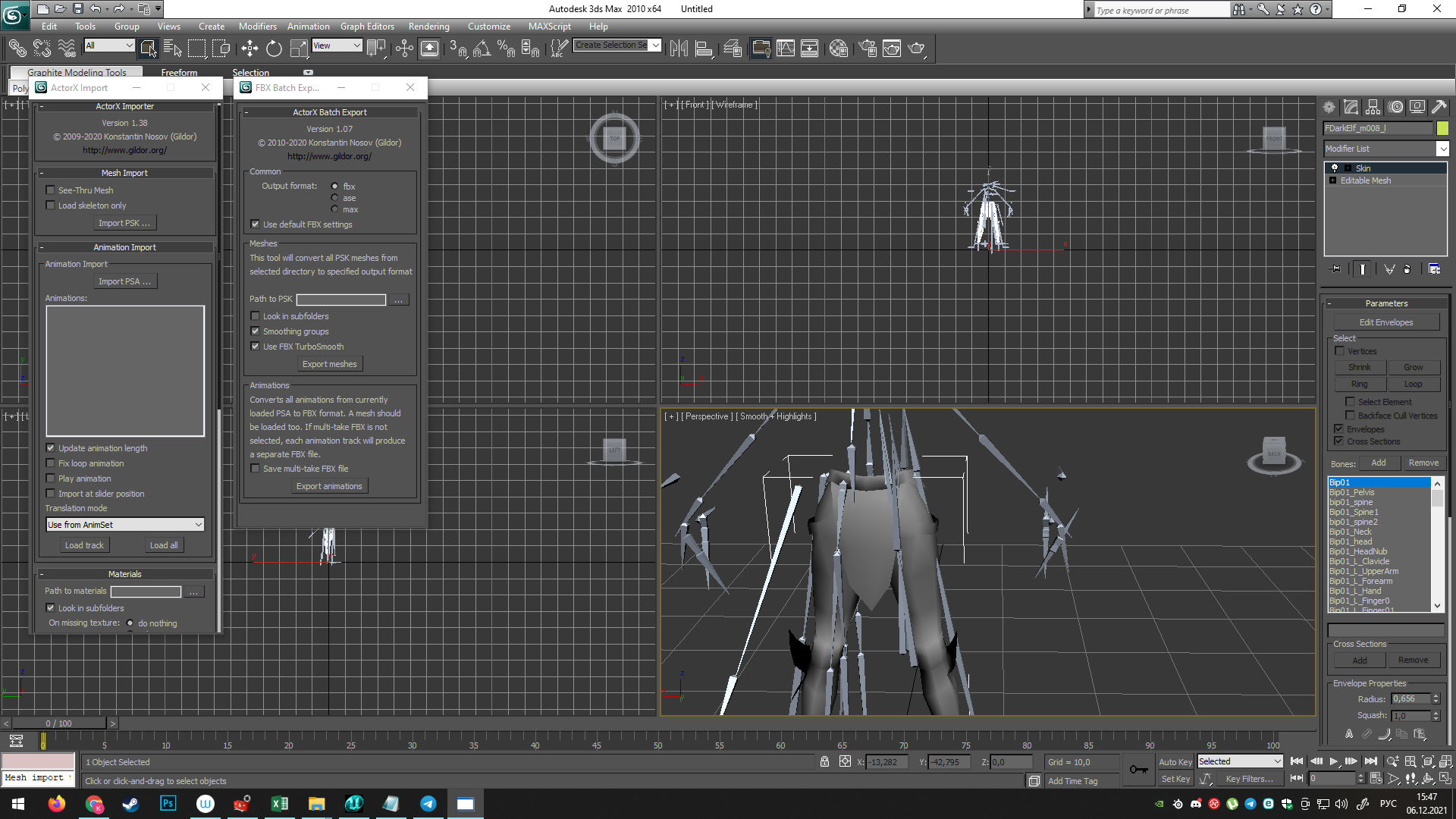Click the Angle Snap toggle icon
The height and width of the screenshot is (819, 1456).
(482, 49)
